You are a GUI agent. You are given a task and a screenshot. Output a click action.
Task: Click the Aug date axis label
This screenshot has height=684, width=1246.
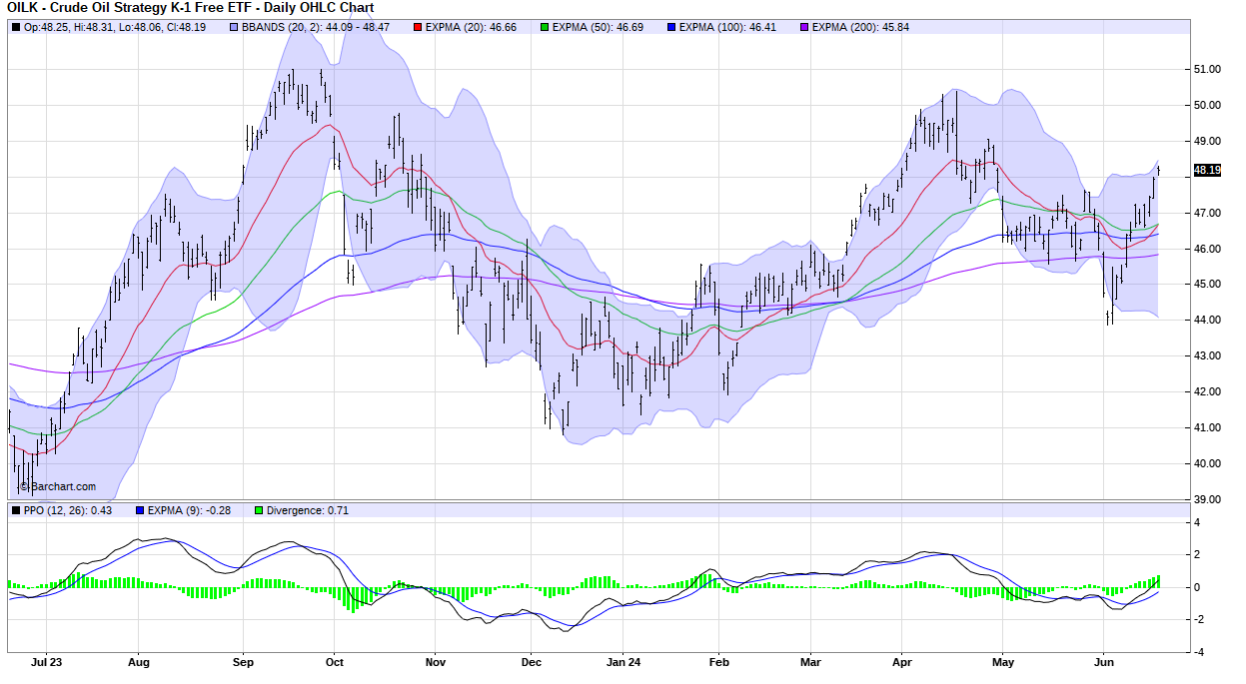[x=139, y=662]
